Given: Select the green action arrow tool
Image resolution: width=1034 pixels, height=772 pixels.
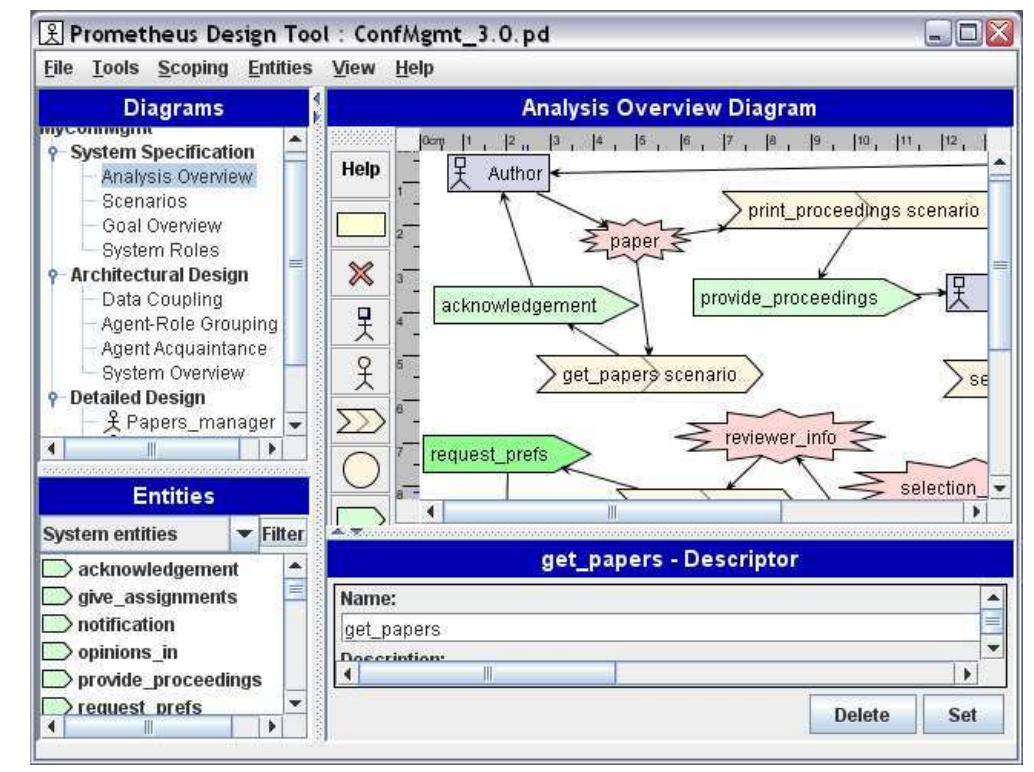Looking at the screenshot, I should pos(361,516).
